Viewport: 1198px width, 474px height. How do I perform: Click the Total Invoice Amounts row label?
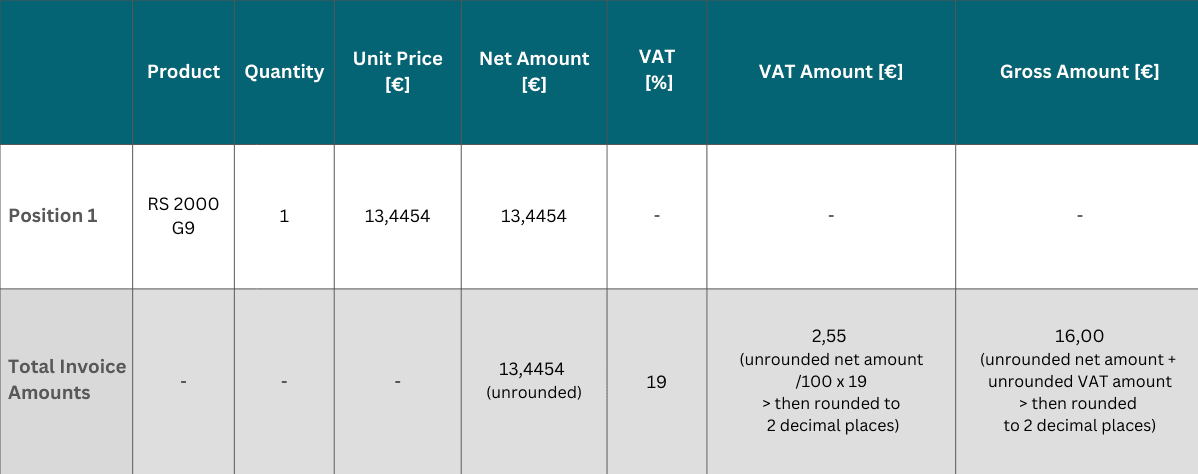(x=67, y=379)
